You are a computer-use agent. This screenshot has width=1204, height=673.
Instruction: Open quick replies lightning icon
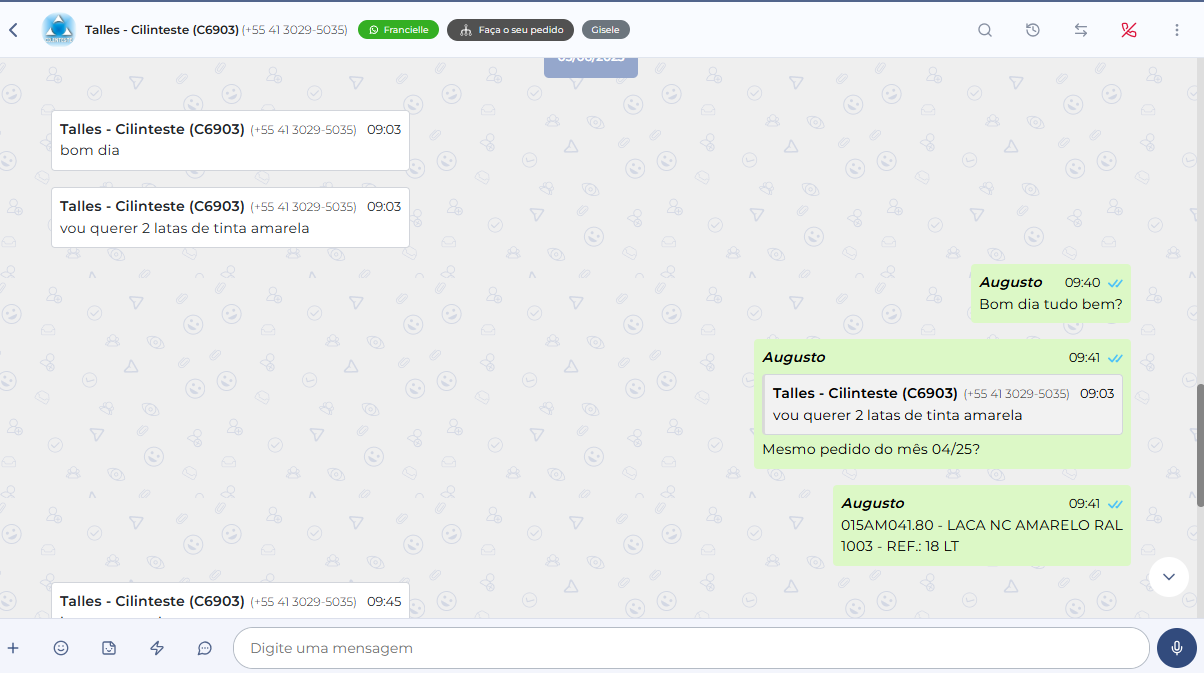(x=157, y=648)
